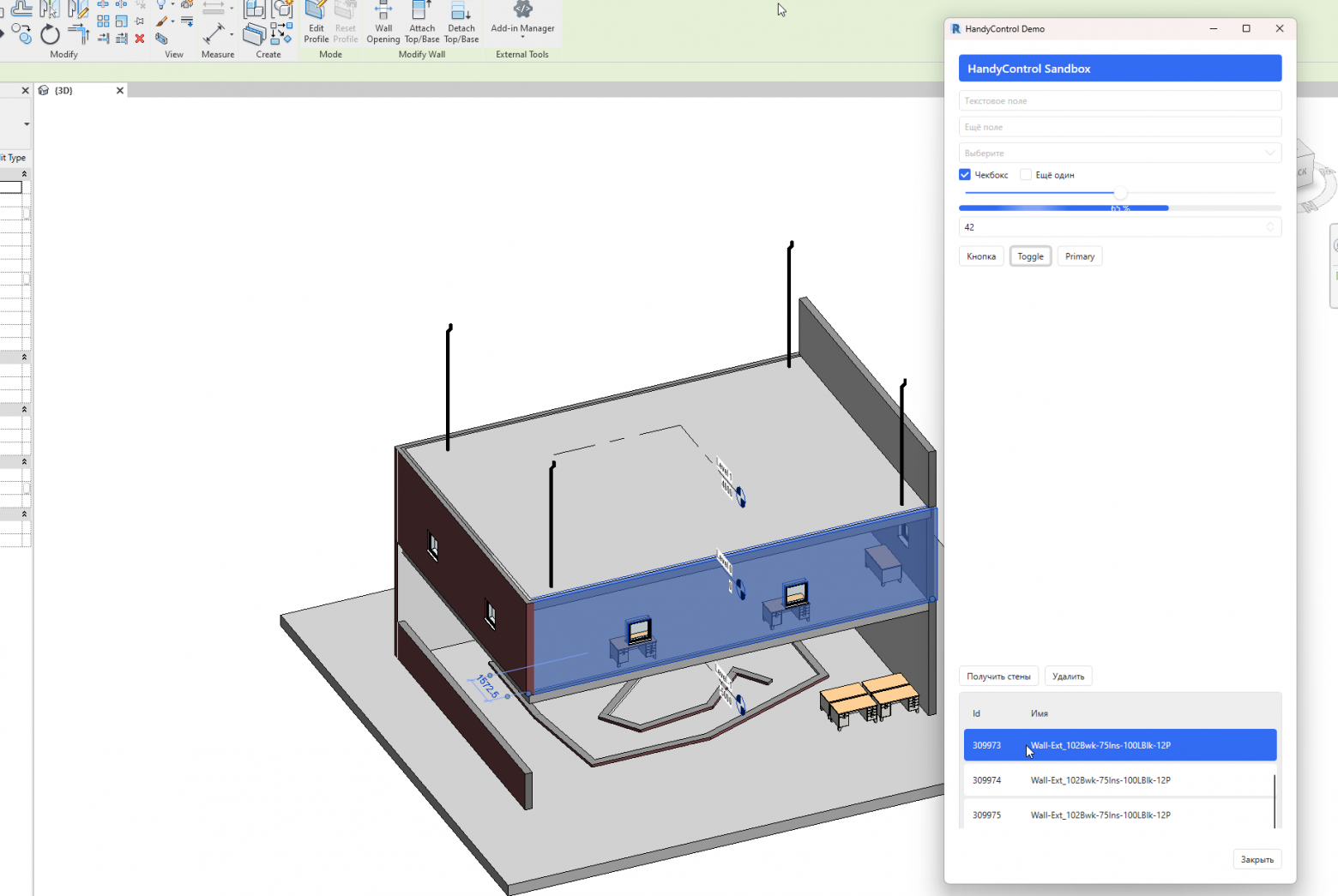Click the Закрыть button

1257,859
